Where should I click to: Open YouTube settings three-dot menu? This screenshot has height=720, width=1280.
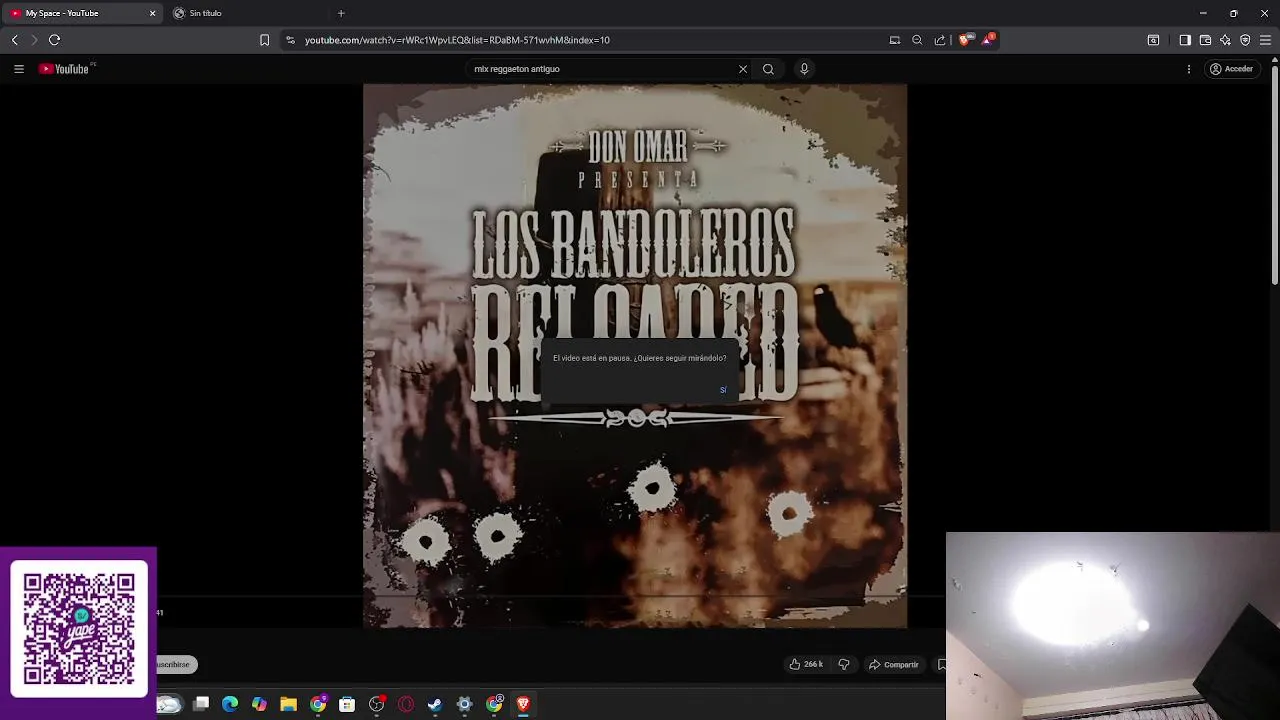1189,69
